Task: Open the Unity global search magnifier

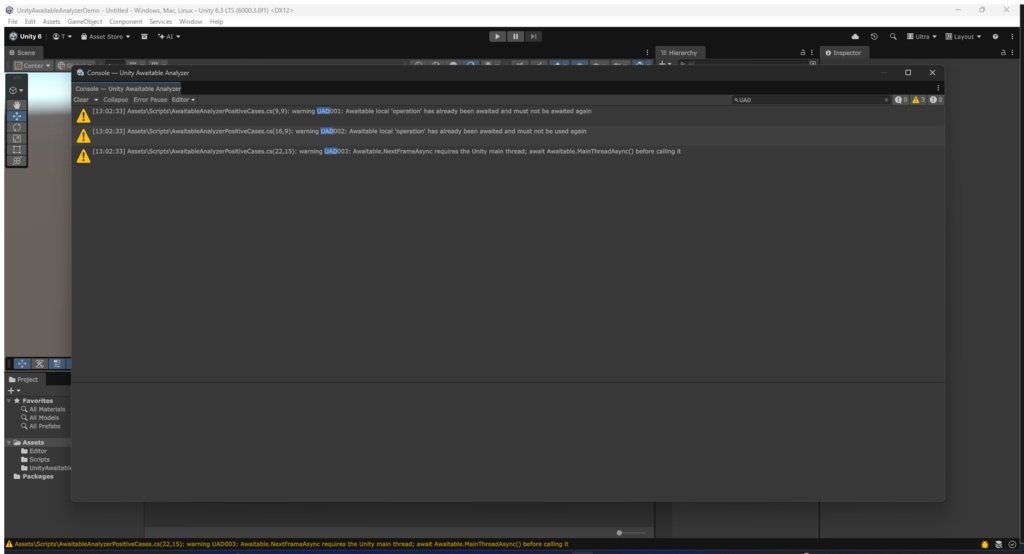Action: tap(893, 37)
